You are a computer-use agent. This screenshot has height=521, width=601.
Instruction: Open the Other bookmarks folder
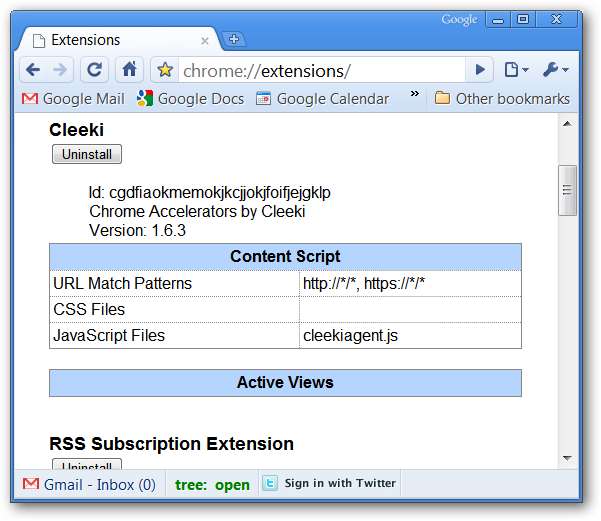(x=502, y=99)
